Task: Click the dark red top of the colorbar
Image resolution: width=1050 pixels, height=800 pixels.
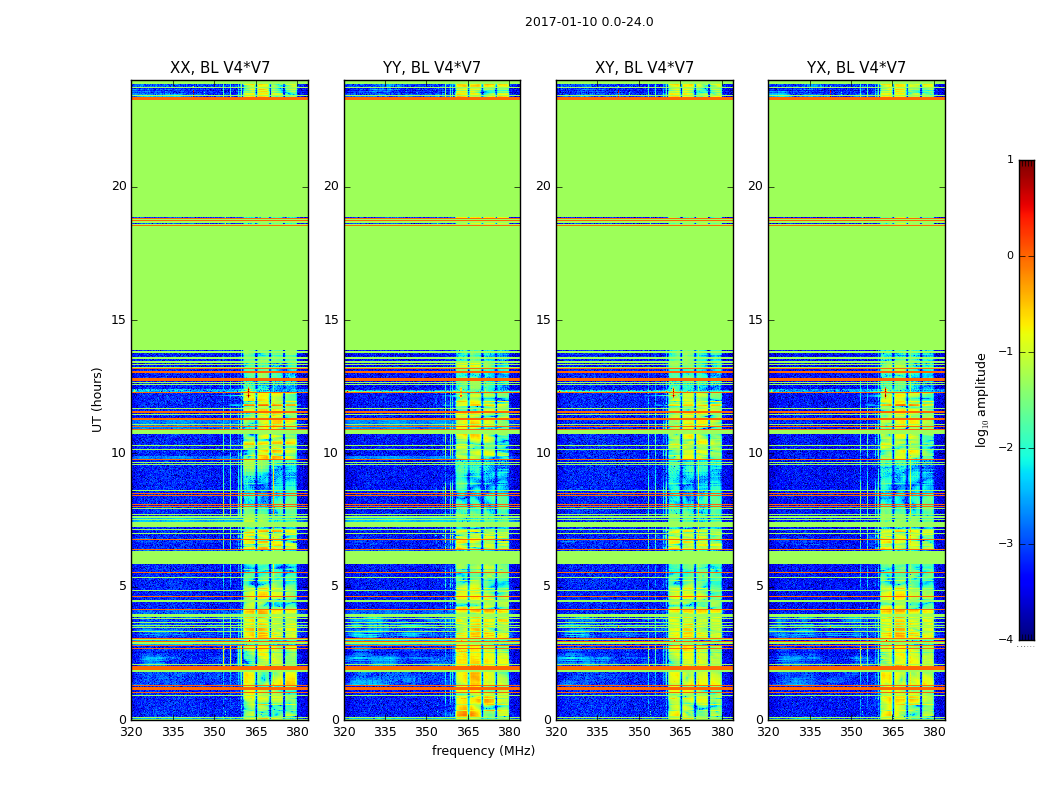Action: tap(1026, 165)
